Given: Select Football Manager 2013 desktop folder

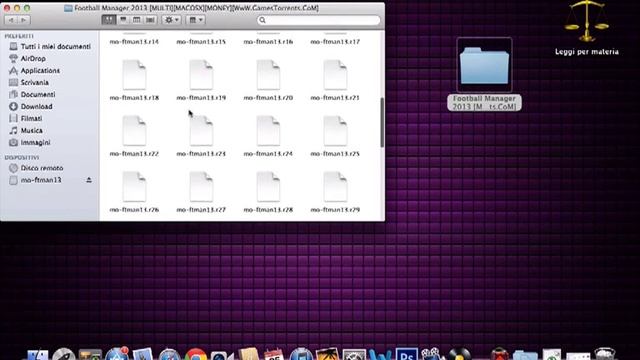Looking at the screenshot, I should 484,65.
